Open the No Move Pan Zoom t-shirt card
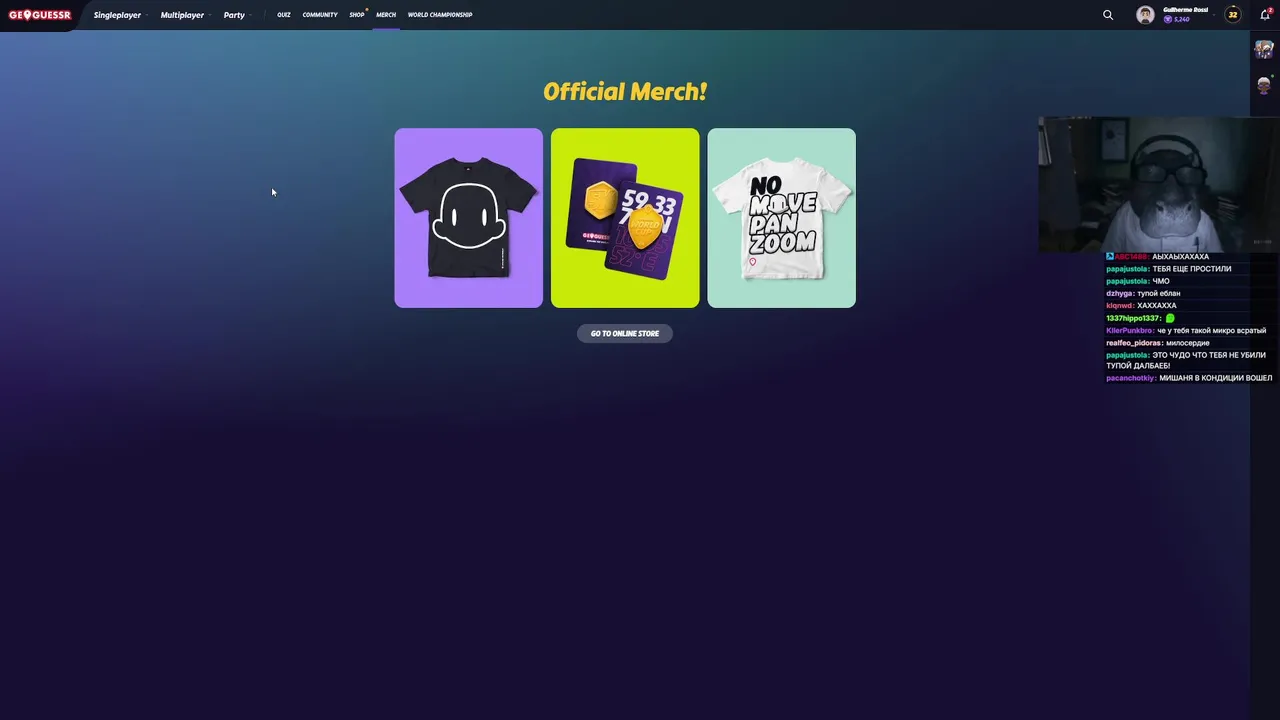This screenshot has height=720, width=1280. (781, 218)
